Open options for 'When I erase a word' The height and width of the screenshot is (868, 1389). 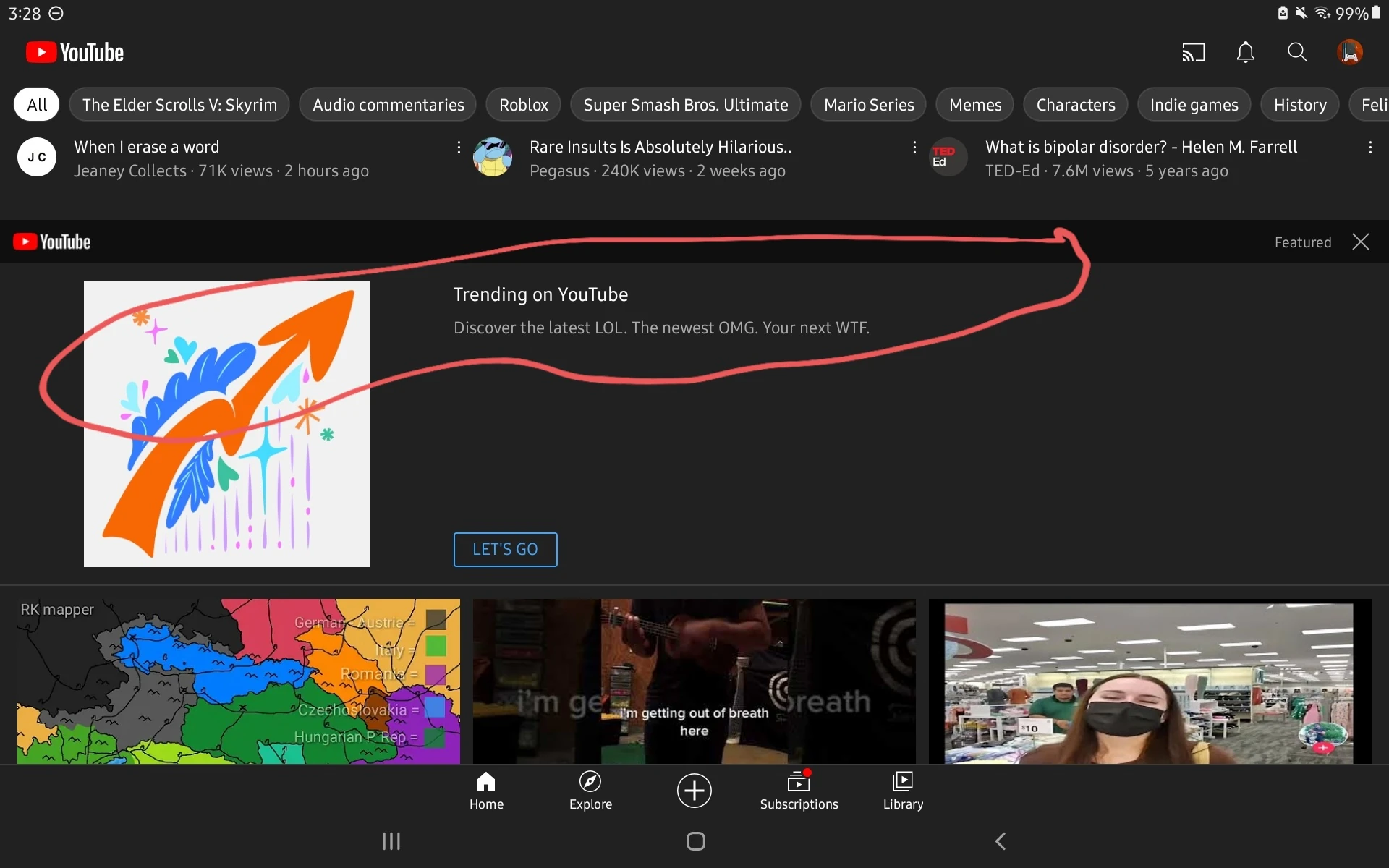(x=459, y=148)
